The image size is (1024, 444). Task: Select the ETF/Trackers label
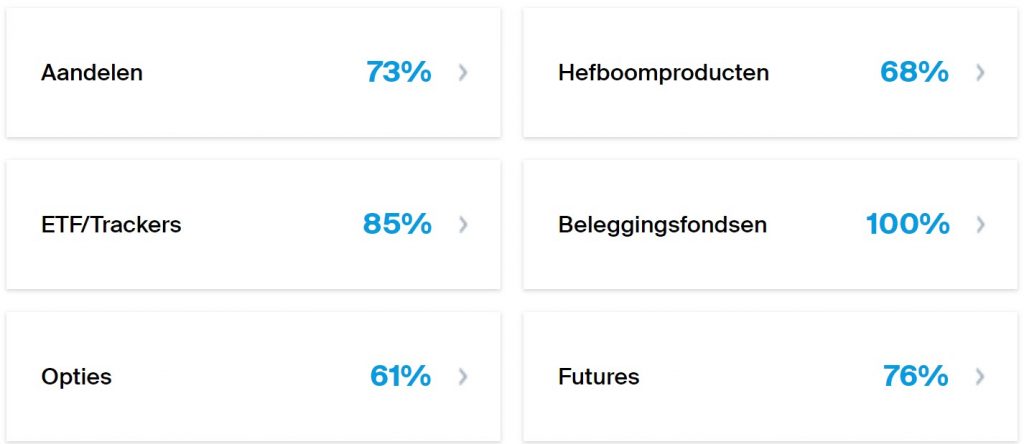[111, 225]
